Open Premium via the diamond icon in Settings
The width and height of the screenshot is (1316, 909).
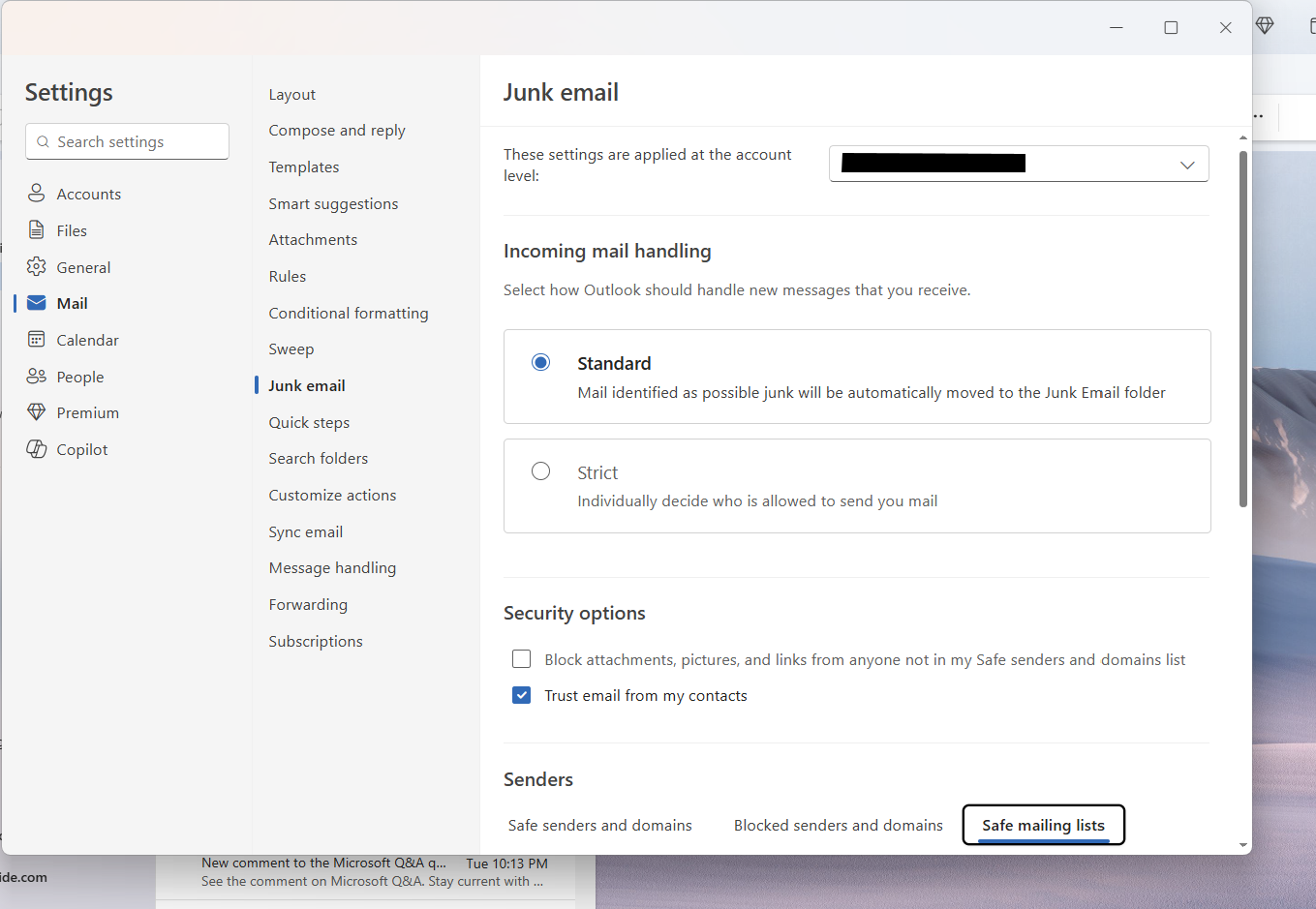click(x=37, y=412)
